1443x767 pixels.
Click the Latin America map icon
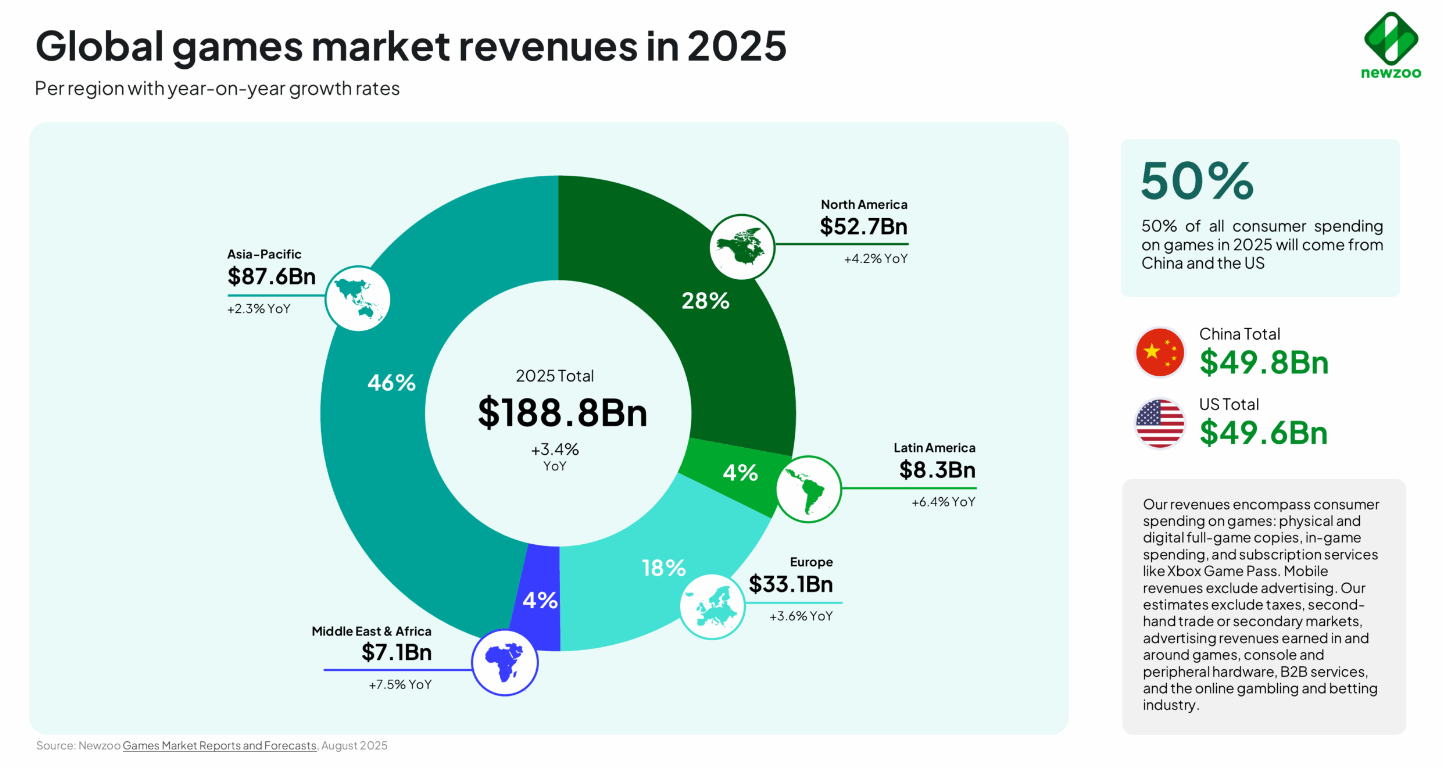pyautogui.click(x=809, y=489)
